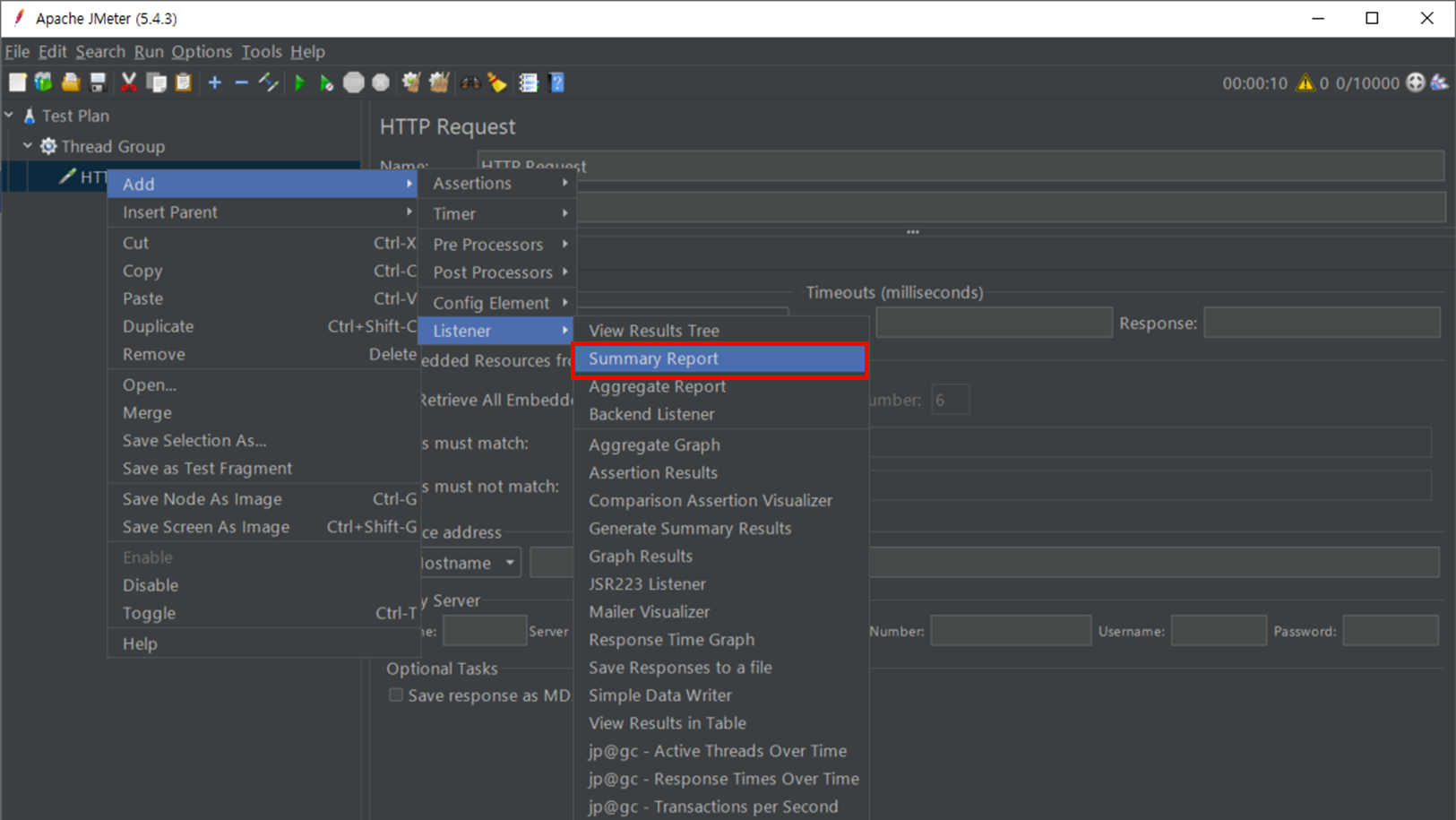The width and height of the screenshot is (1456, 820).
Task: Open the Run menu
Action: tap(149, 52)
